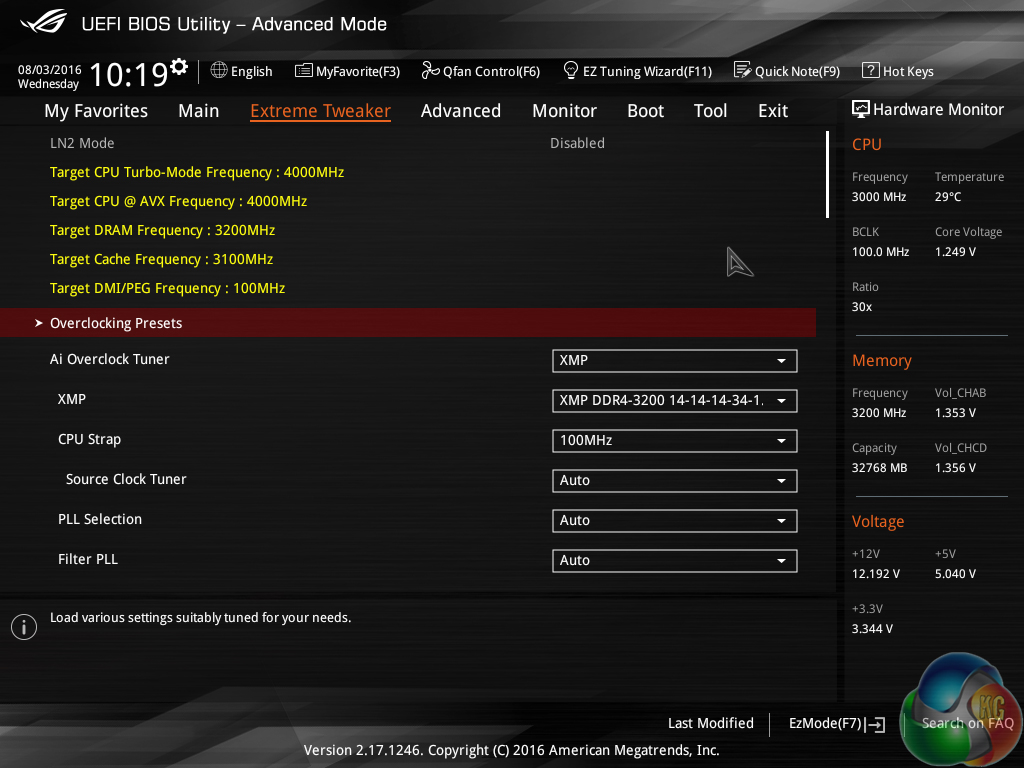Click Vol_CHAB value 1.353 V

coord(955,413)
